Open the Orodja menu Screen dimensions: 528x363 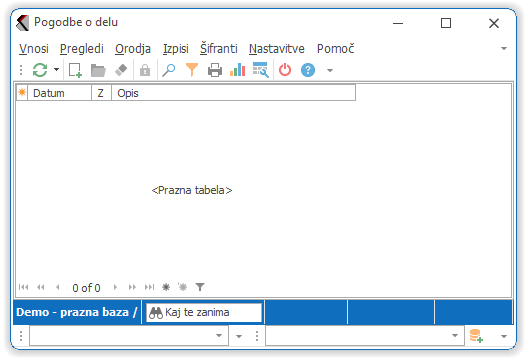133,49
